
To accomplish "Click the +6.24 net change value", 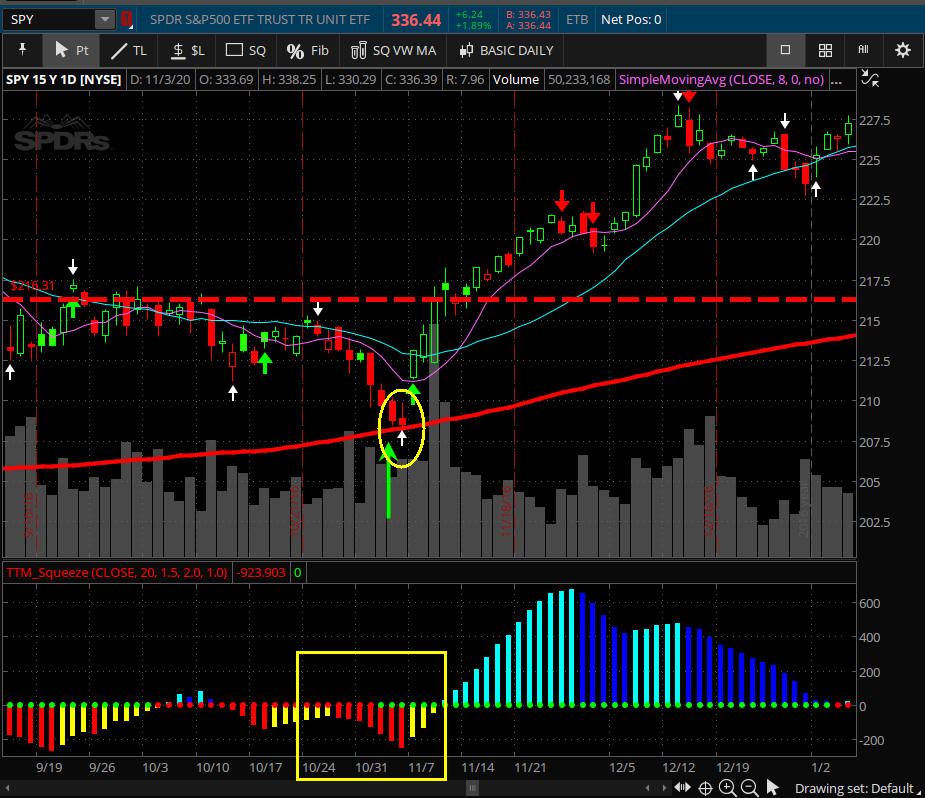I will (x=470, y=14).
